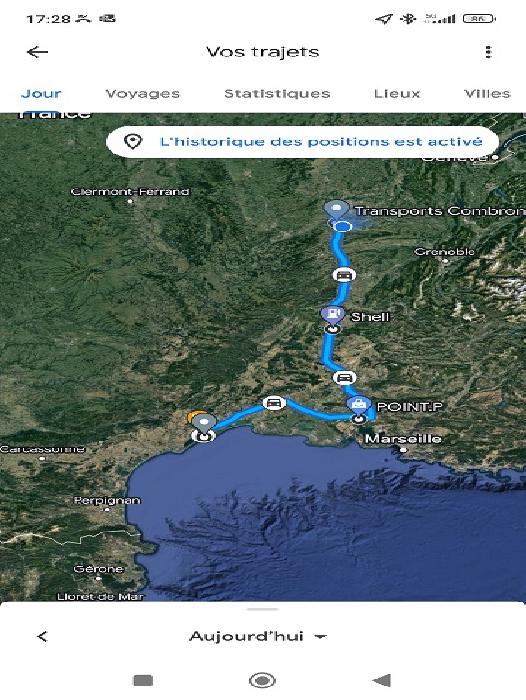
Task: Expand the Aujourd'hui date dropdown
Action: coord(258,636)
